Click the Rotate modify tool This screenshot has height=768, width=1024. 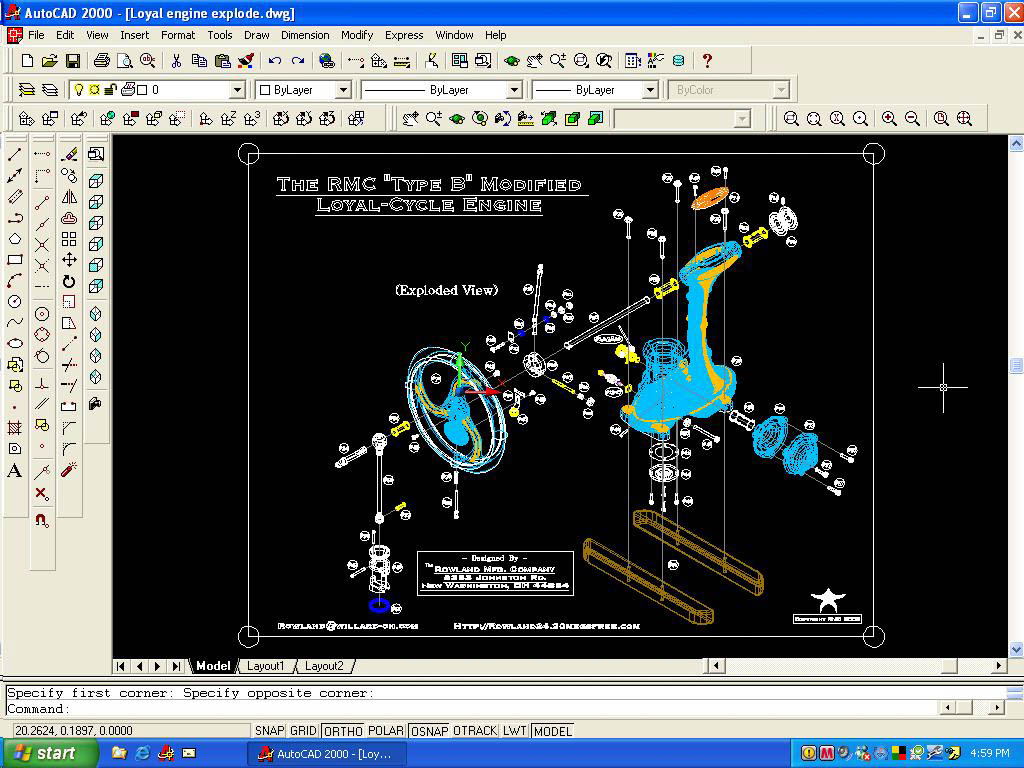pos(69,281)
